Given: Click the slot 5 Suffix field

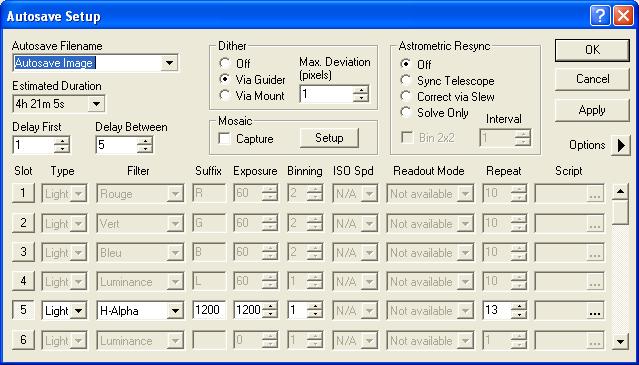Looking at the screenshot, I should 209,311.
